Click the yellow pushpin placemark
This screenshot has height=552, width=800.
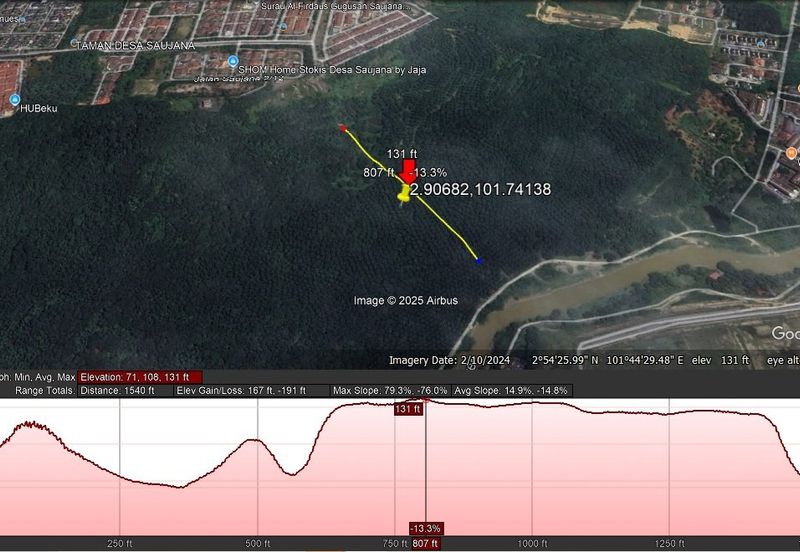tap(404, 194)
